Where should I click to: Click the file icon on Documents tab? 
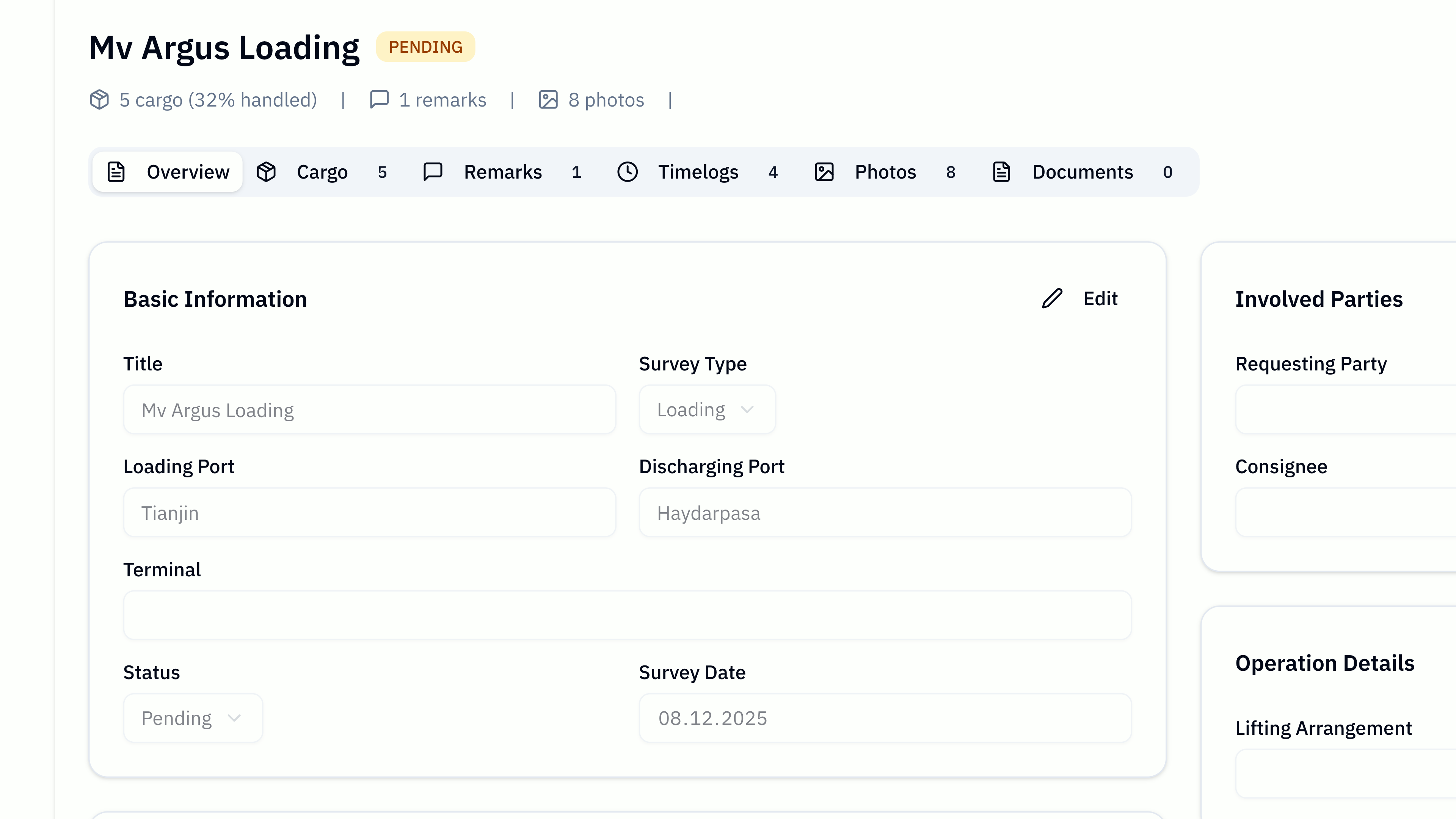coord(1001,172)
